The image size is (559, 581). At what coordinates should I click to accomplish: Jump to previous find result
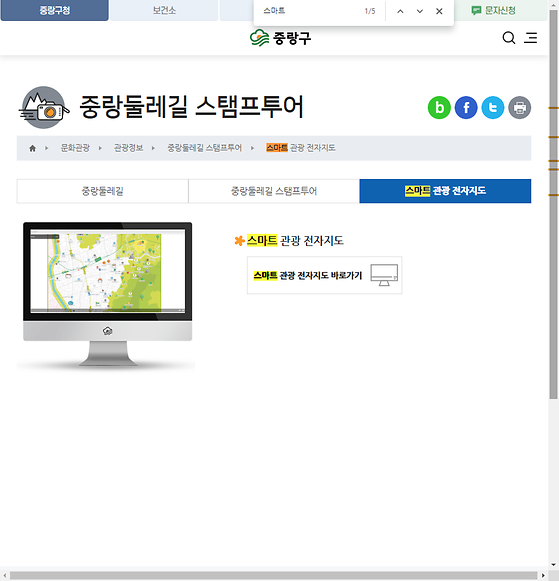(400, 11)
